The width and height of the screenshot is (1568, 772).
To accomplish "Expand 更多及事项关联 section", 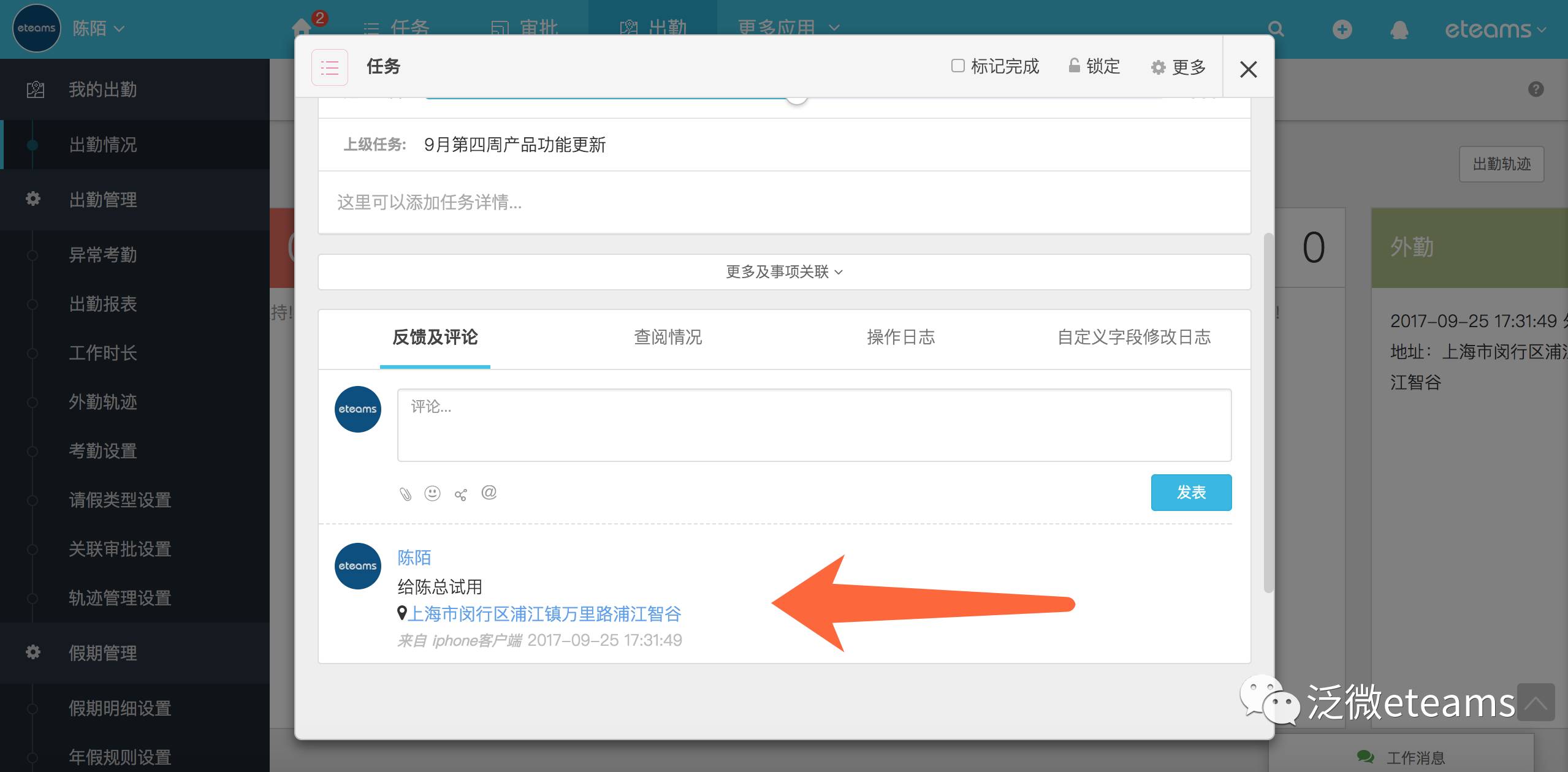I will click(784, 272).
